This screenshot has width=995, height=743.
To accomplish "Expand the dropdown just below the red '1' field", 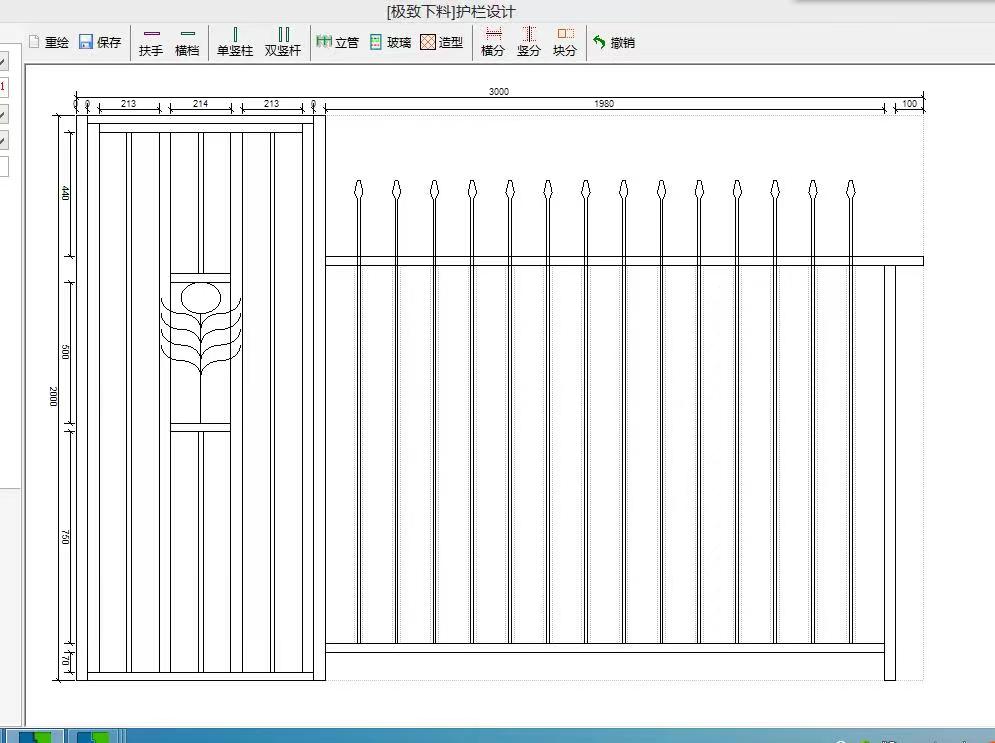I will click(3, 115).
